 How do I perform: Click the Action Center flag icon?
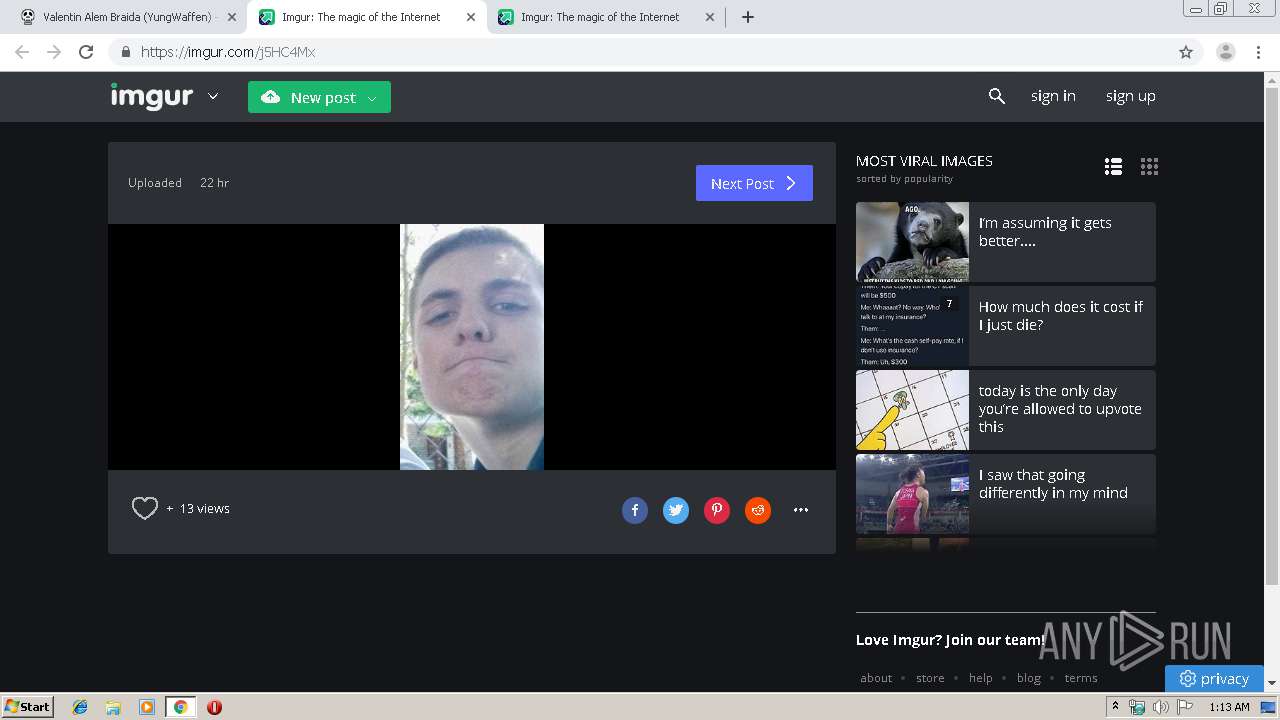click(x=1185, y=707)
